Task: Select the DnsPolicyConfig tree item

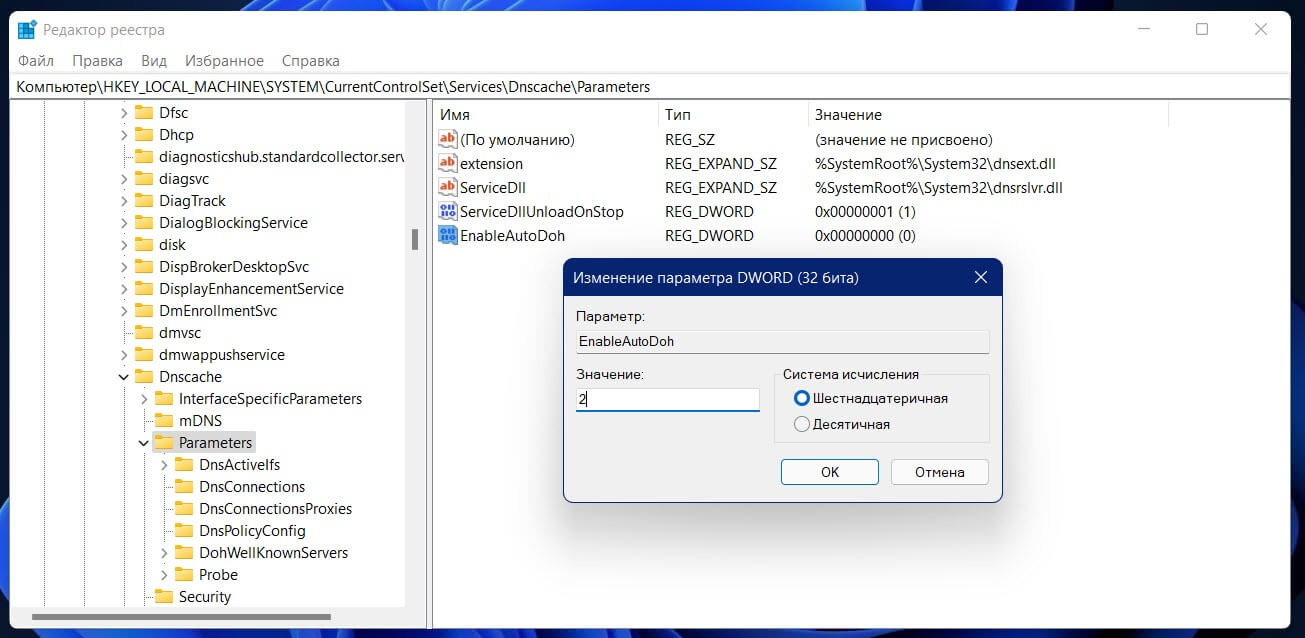Action: (252, 530)
